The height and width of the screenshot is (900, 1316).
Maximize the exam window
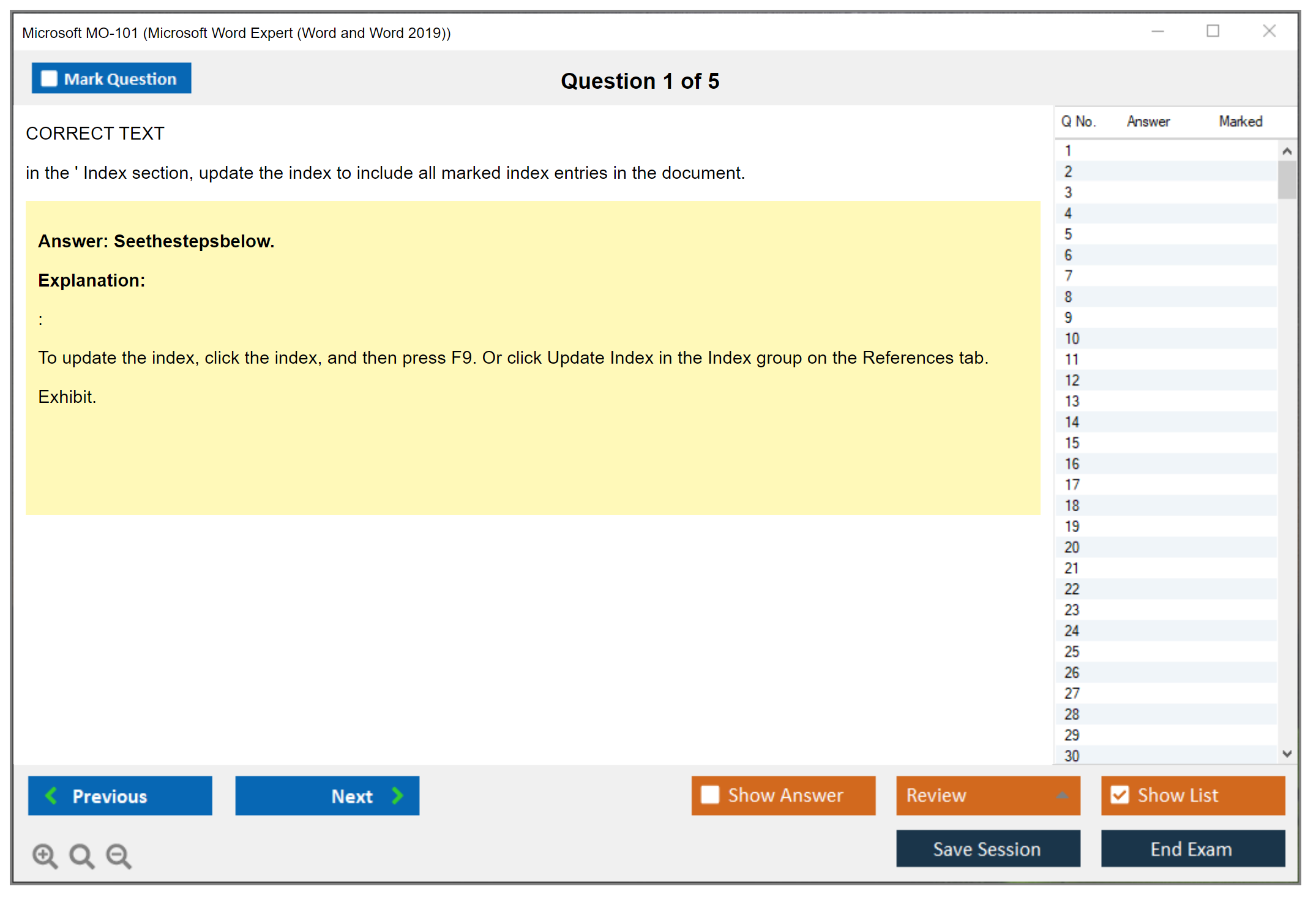(x=1213, y=31)
